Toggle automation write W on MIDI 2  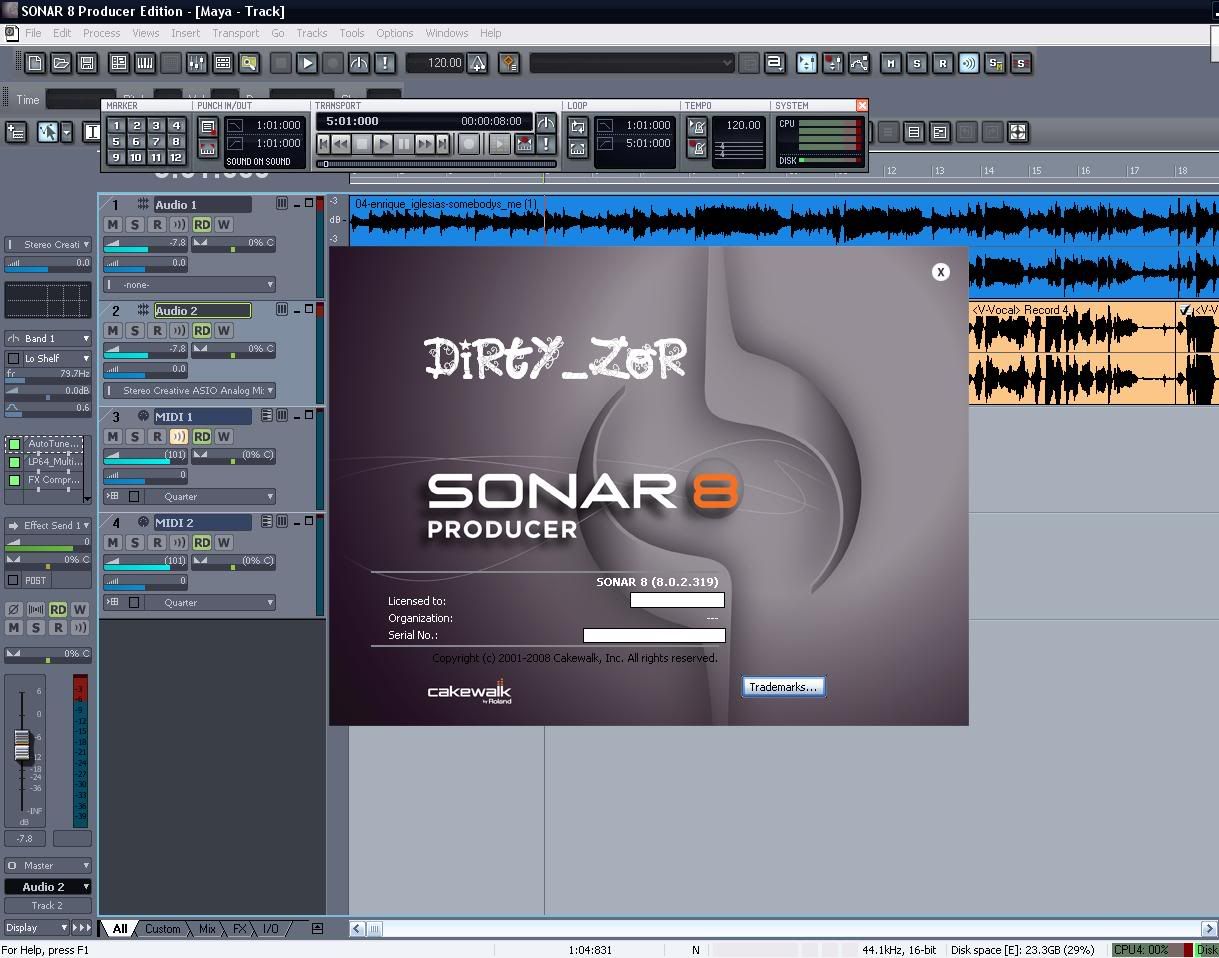coord(223,543)
